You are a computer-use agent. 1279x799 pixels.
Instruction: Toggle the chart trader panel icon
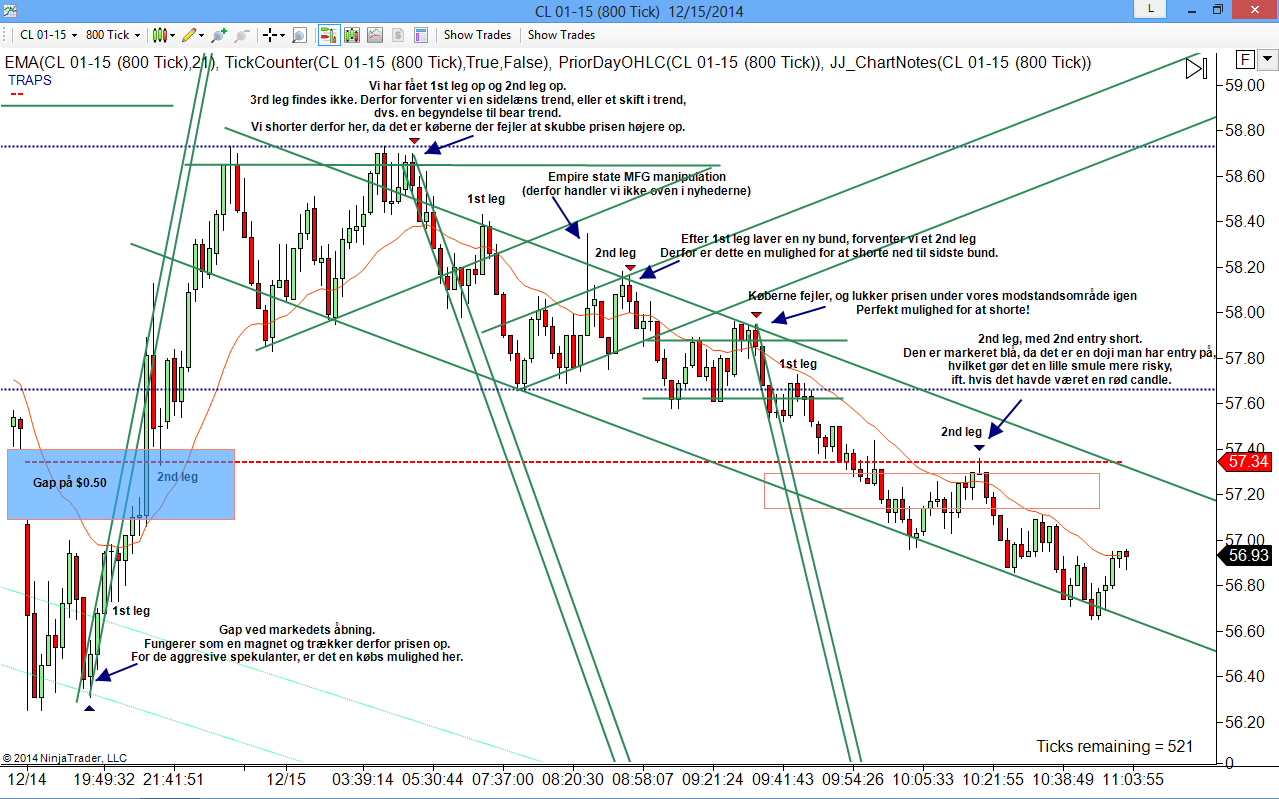(329, 35)
